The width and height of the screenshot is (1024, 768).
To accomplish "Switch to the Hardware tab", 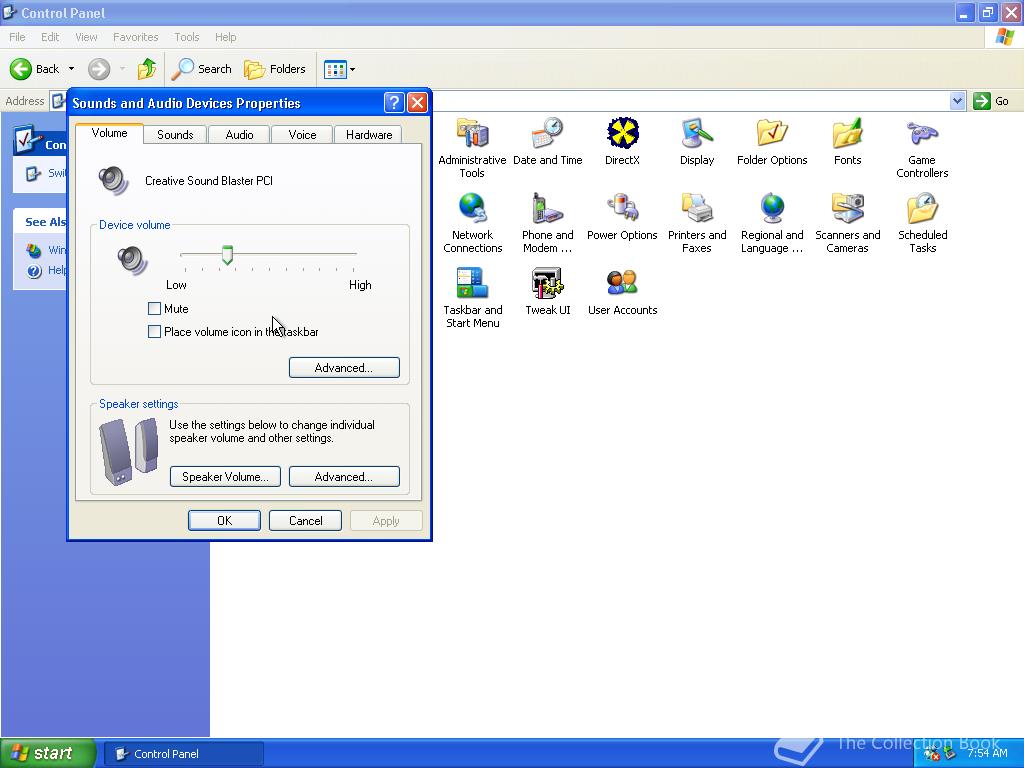I will 369,135.
